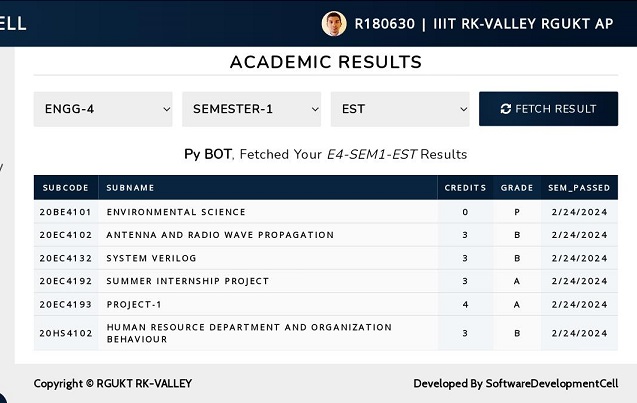
Task: Click the GRADE column header
Action: coord(517,188)
